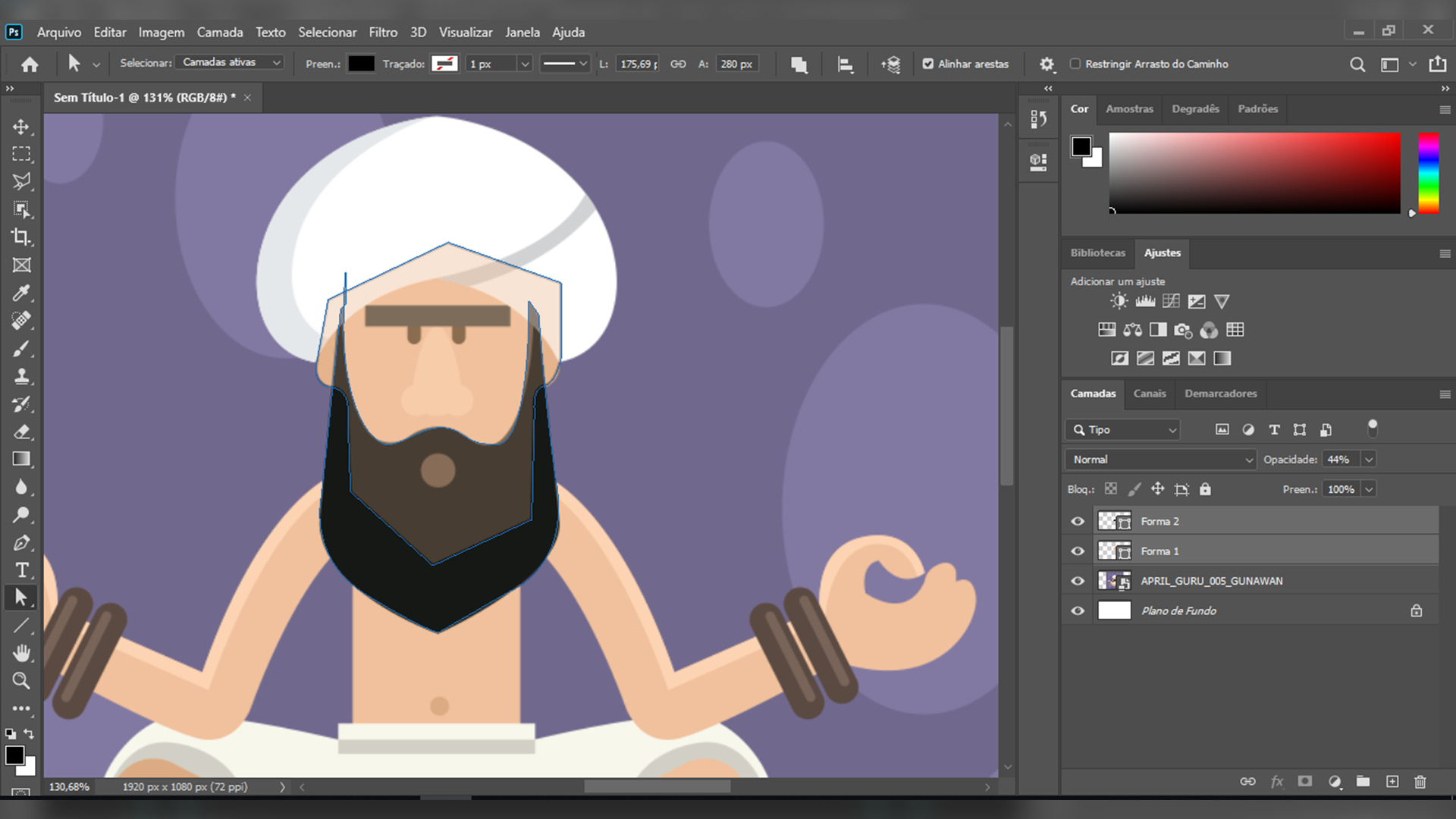Screen dimensions: 1456x819
Task: Open the Arquivo menu
Action: 59,32
